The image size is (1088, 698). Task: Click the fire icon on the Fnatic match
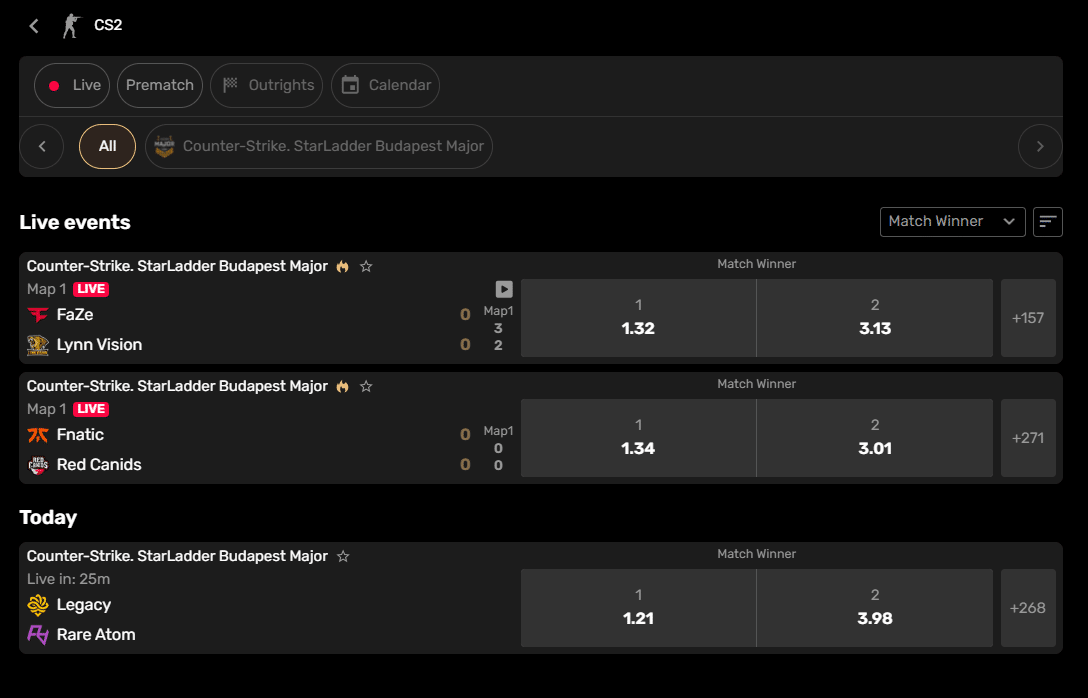342,385
